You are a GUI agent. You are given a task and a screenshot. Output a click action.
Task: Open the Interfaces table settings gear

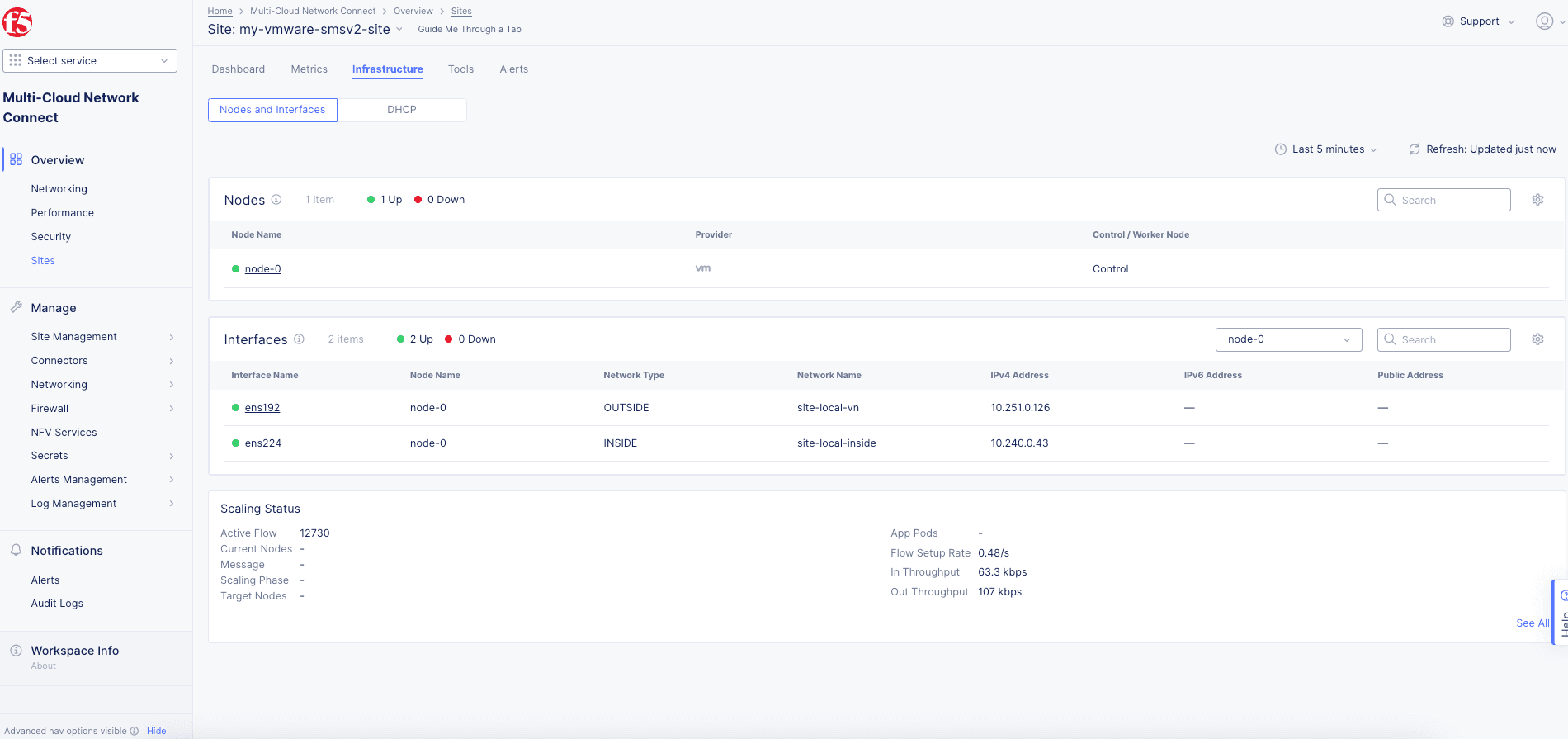click(1537, 339)
